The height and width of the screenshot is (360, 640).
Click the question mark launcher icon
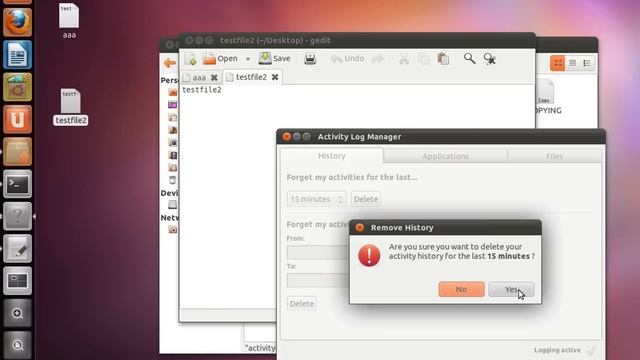click(x=17, y=216)
